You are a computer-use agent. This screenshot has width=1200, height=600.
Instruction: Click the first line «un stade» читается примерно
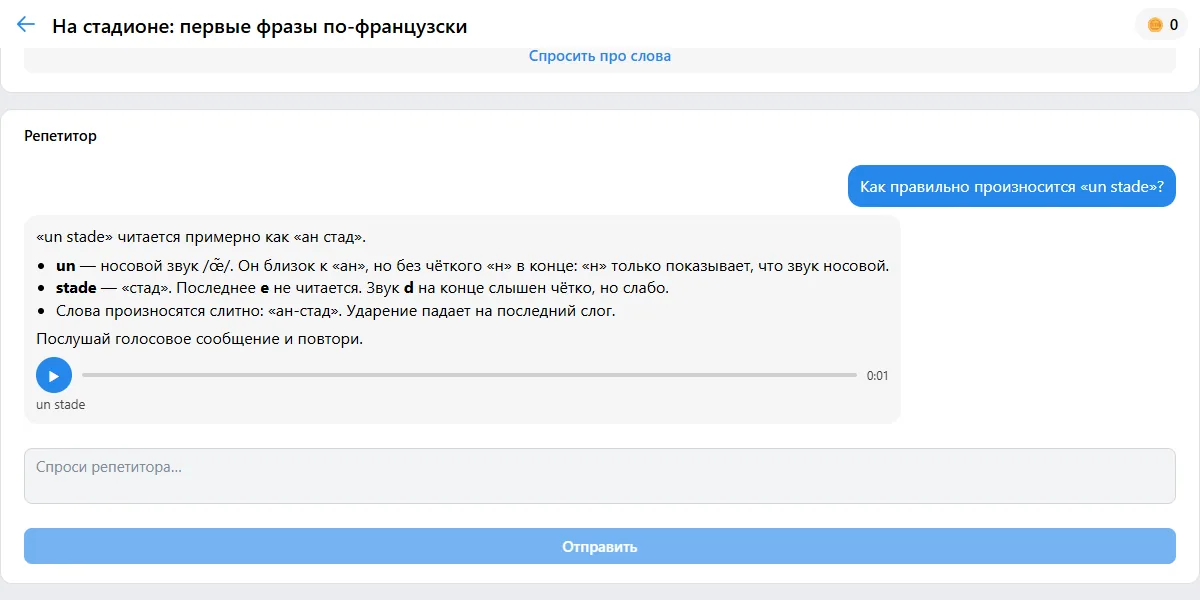coord(201,238)
